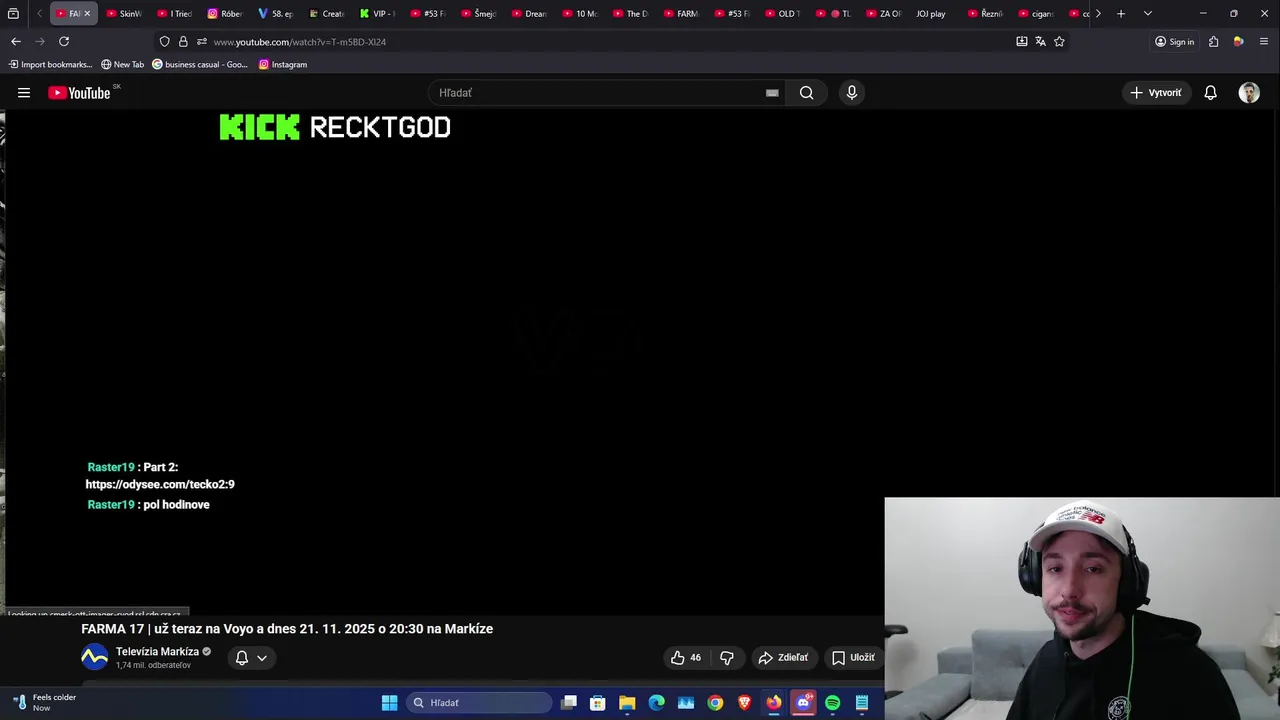The image size is (1280, 720).
Task: Open Google Chrome from the taskbar
Action: click(x=715, y=703)
